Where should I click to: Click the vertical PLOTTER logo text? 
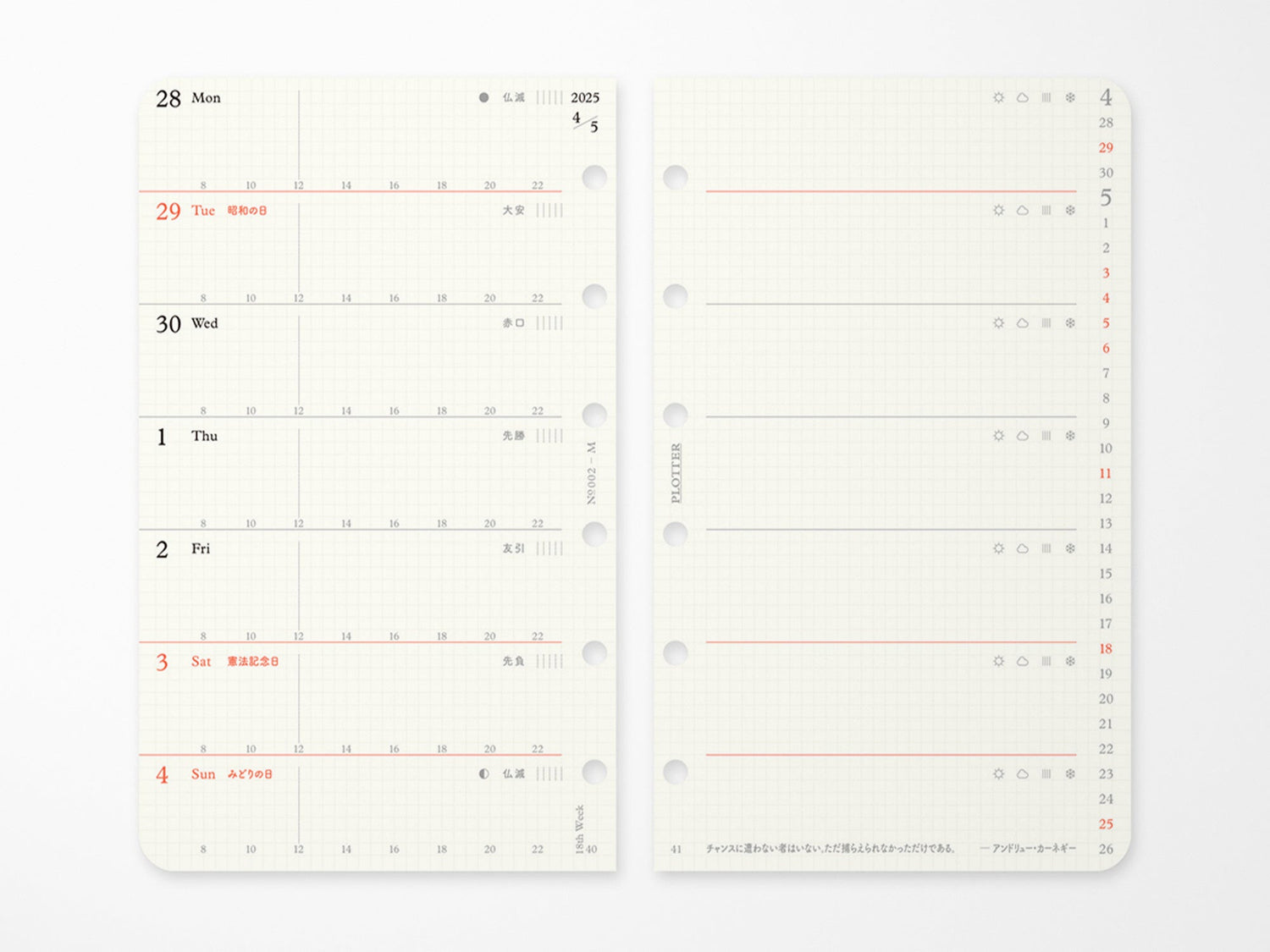676,473
